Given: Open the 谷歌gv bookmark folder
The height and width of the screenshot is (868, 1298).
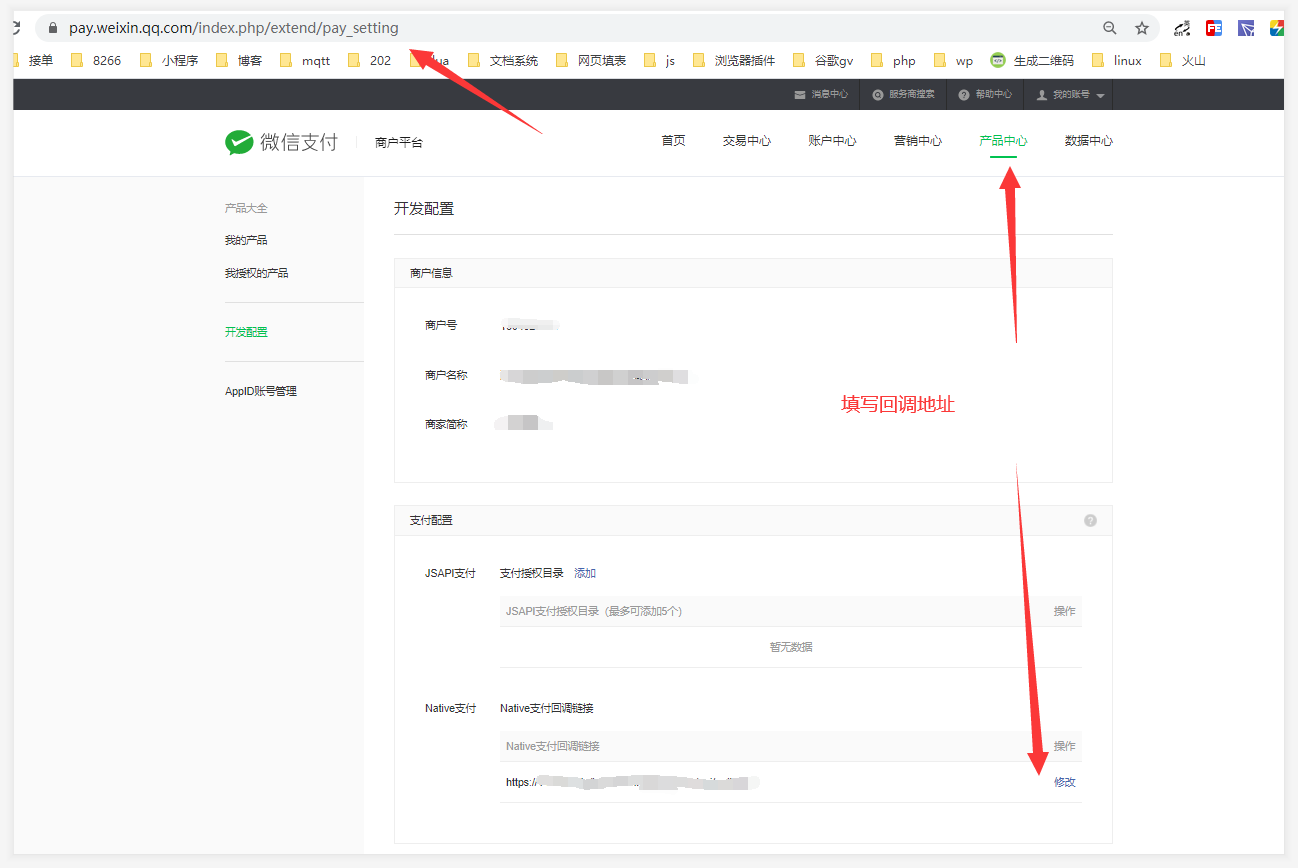Looking at the screenshot, I should click(x=823, y=60).
